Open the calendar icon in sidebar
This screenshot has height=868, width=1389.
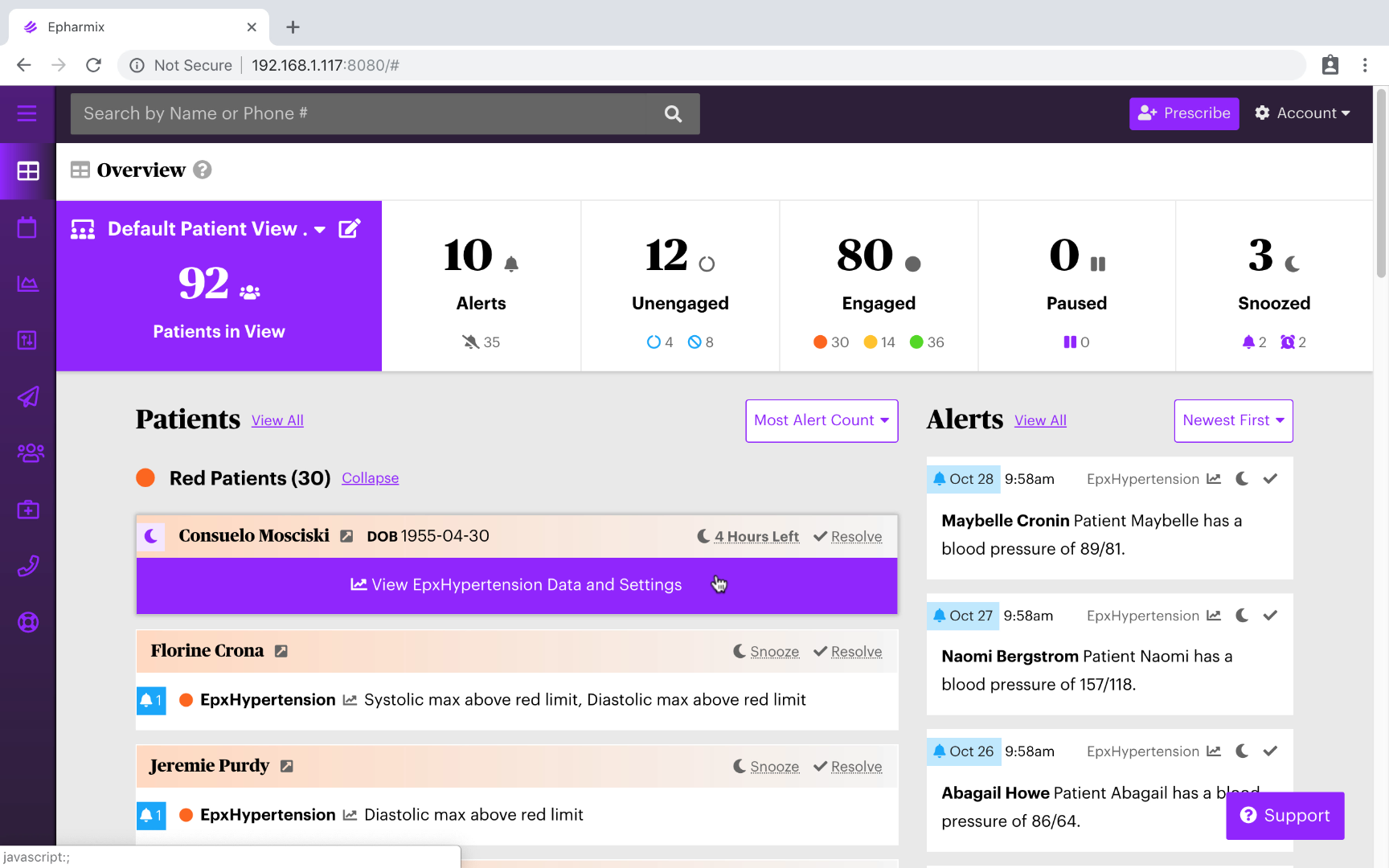pos(27,227)
